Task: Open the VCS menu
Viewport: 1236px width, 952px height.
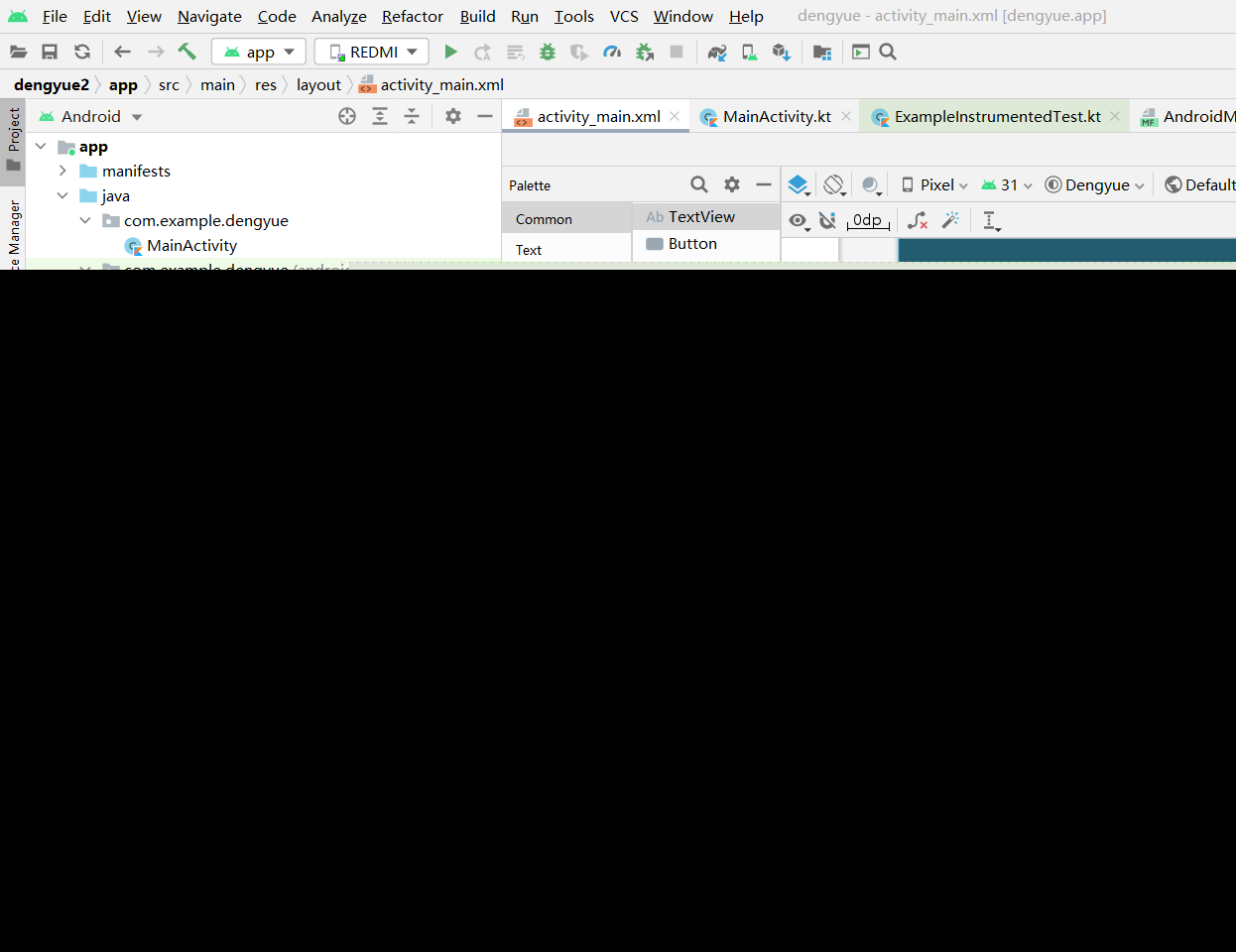Action: [624, 16]
